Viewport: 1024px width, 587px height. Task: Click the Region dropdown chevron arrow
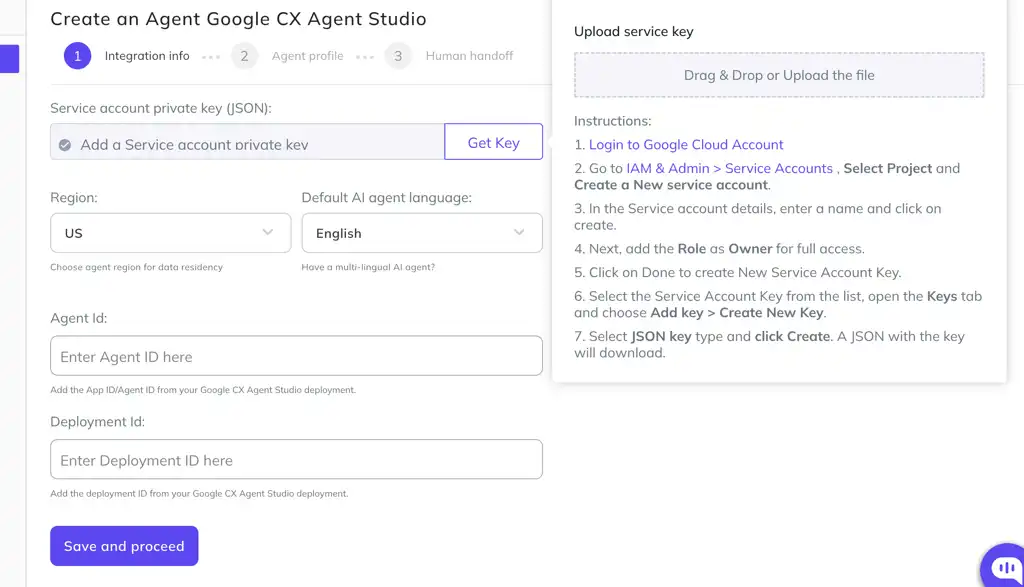pyautogui.click(x=268, y=232)
